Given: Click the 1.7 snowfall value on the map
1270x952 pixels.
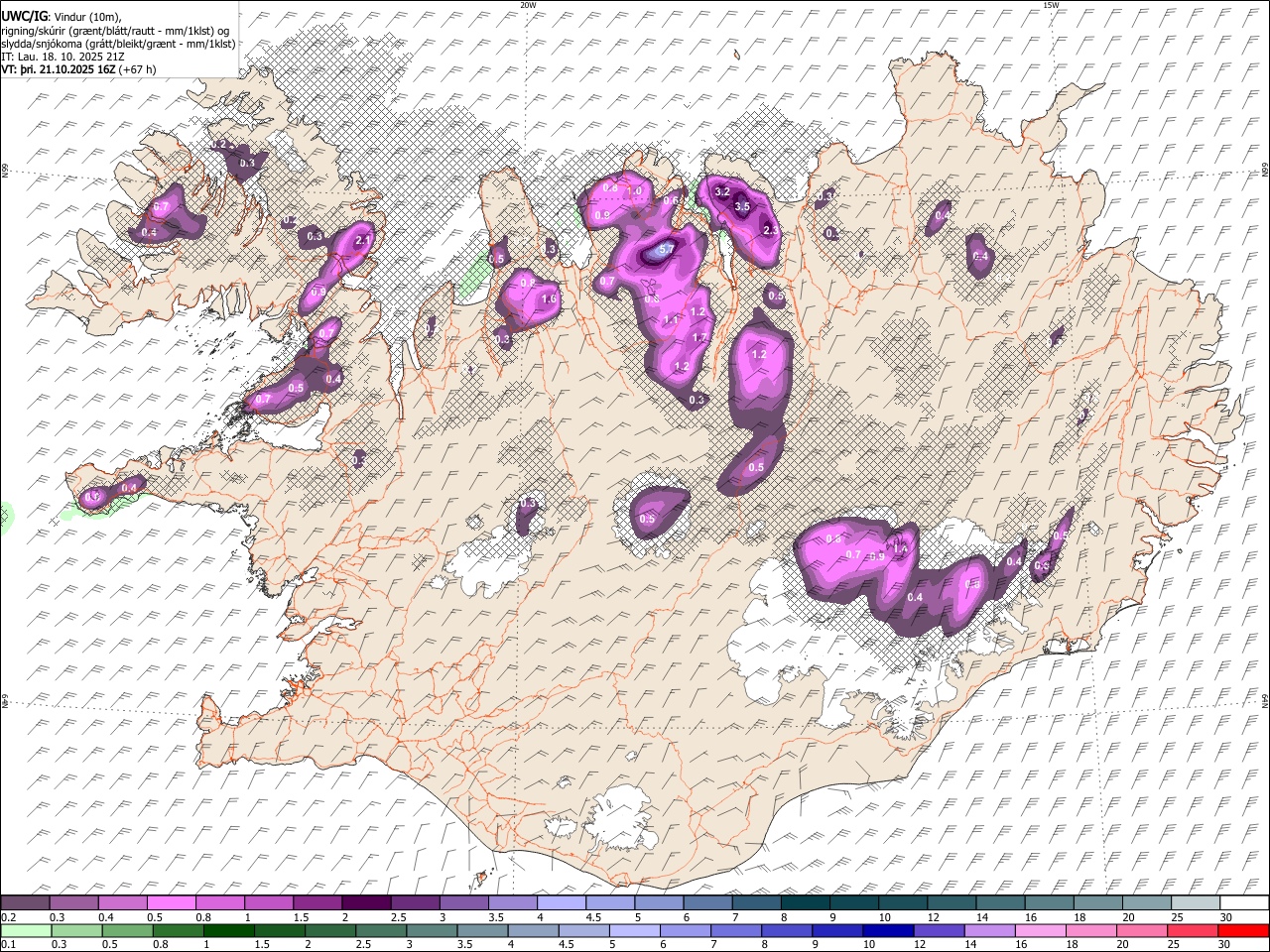Looking at the screenshot, I should [x=698, y=338].
